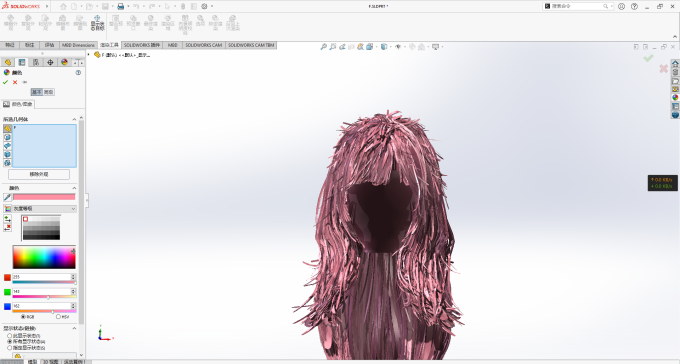Open the Home pane in right task pane

tap(675, 63)
